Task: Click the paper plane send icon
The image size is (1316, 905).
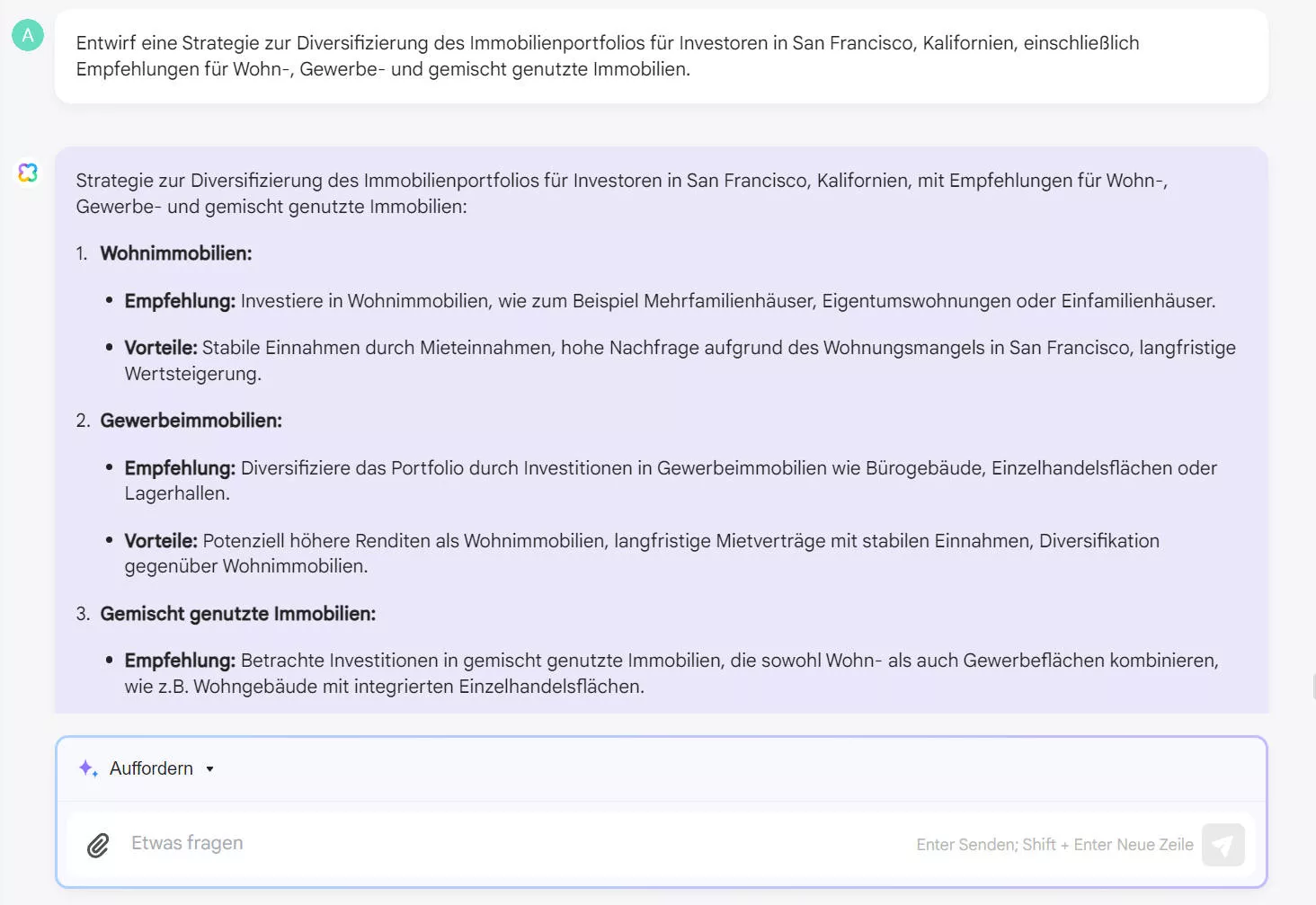Action: 1223,844
